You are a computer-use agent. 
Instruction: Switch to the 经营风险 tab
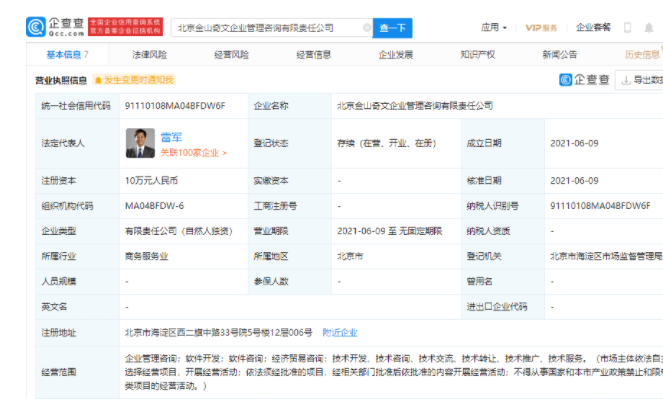coord(231,55)
